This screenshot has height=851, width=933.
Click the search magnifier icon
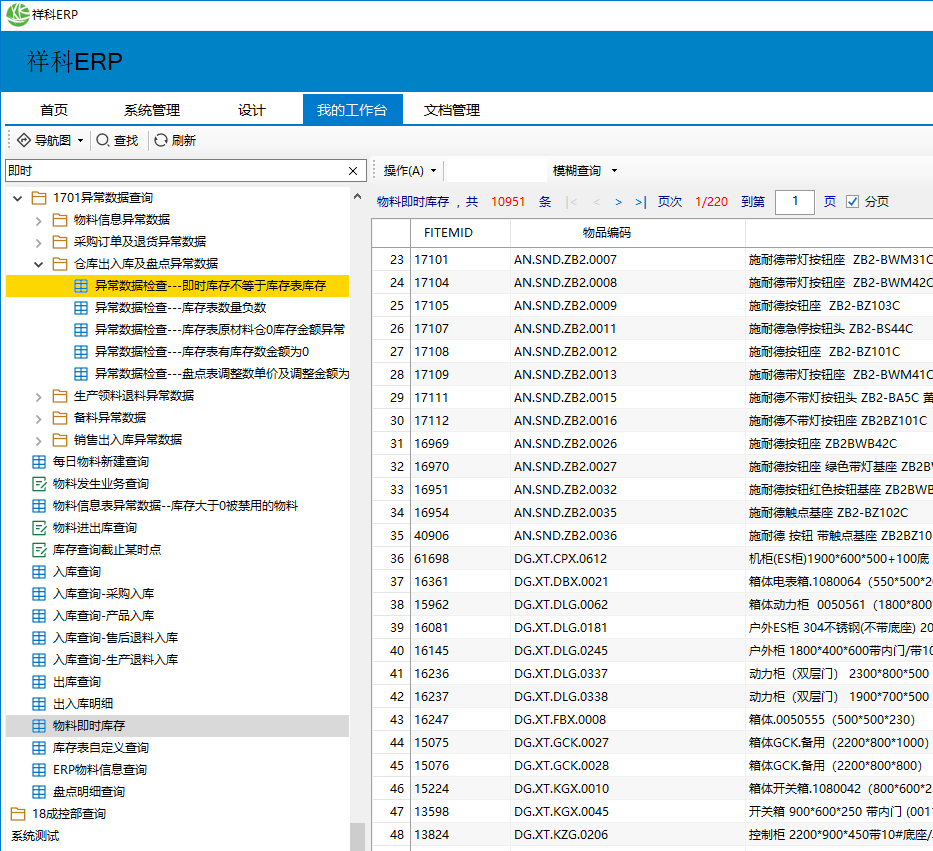(x=103, y=141)
